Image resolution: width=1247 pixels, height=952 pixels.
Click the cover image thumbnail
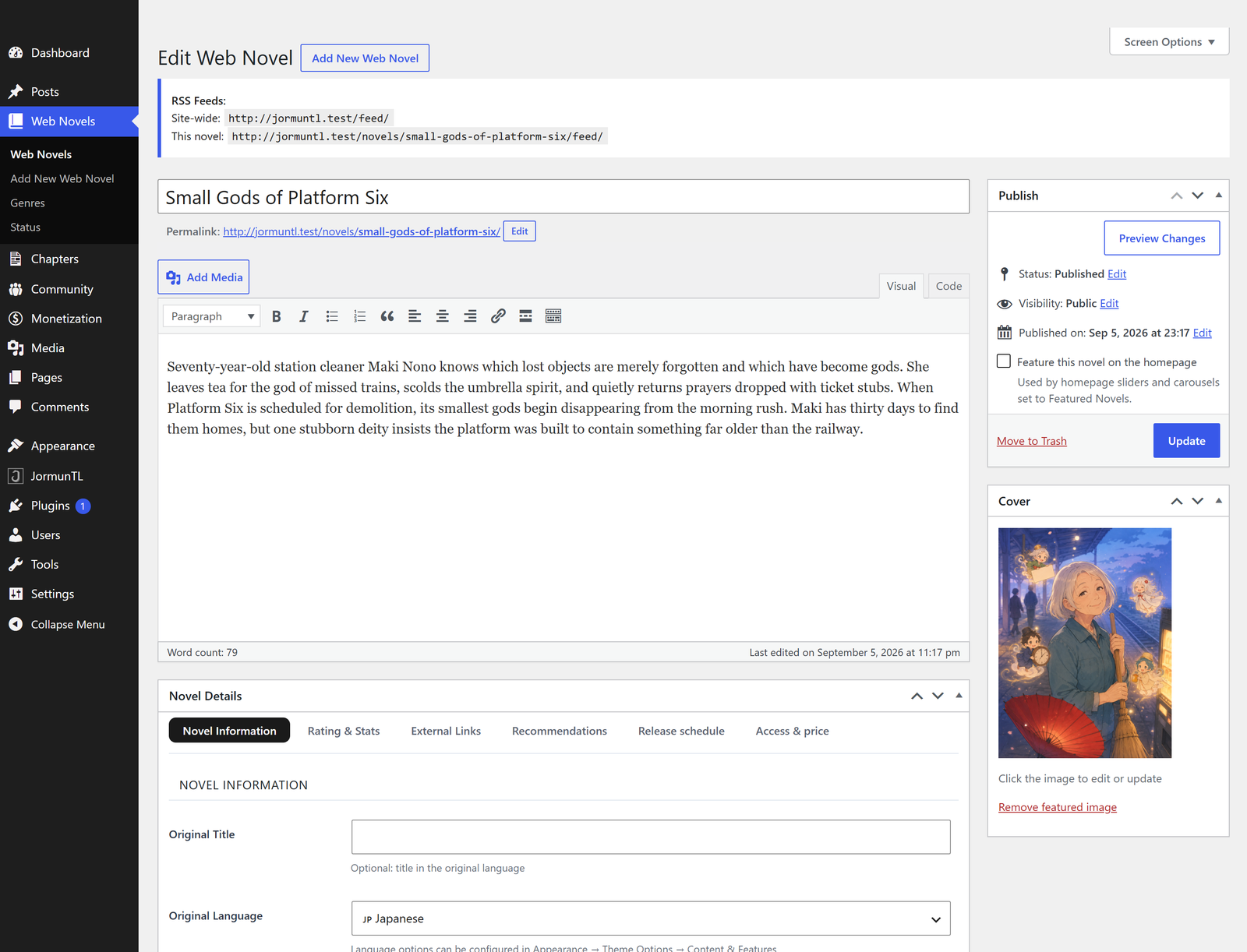coord(1085,643)
